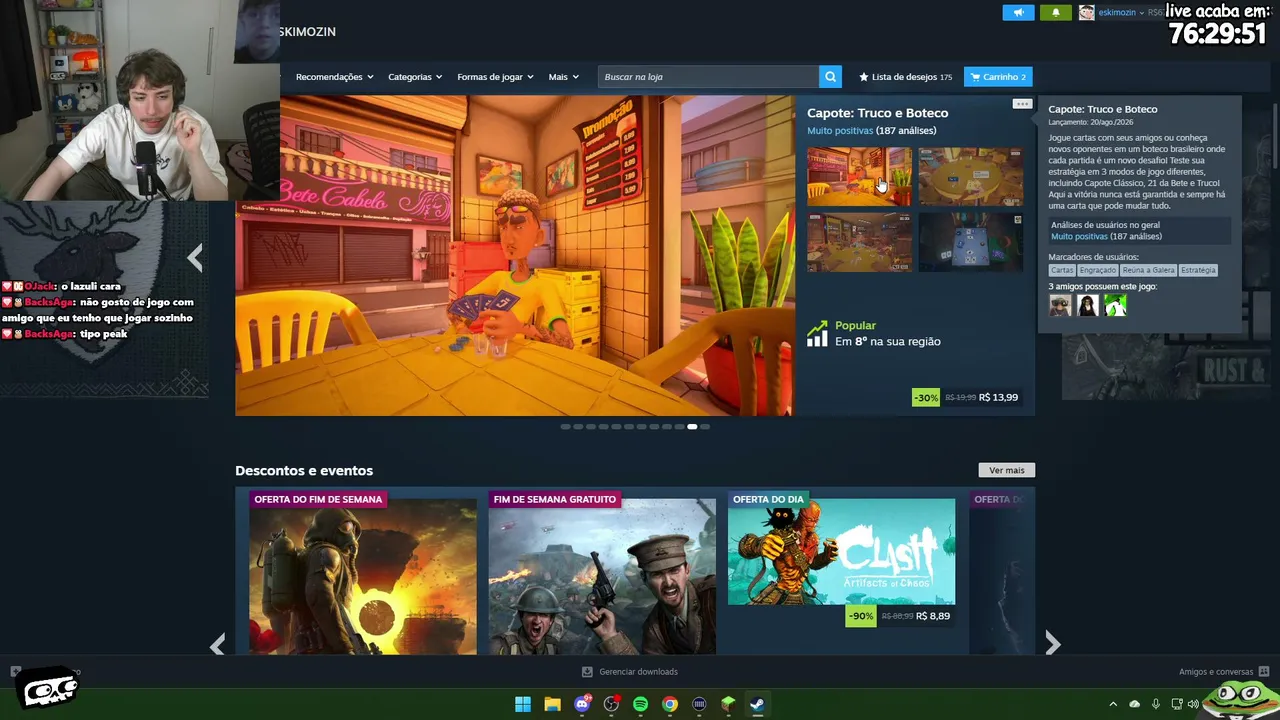The height and width of the screenshot is (720, 1280).
Task: Go to previous featured game with left arrow
Action: (195, 258)
